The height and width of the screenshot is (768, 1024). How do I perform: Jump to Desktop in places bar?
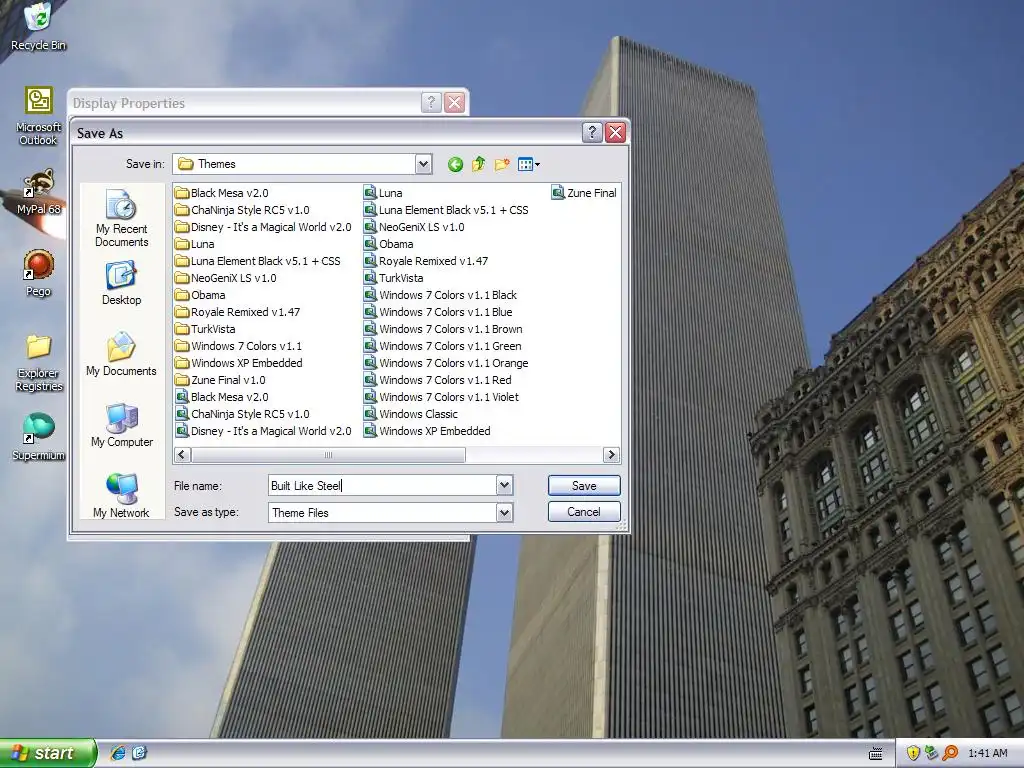pos(121,283)
